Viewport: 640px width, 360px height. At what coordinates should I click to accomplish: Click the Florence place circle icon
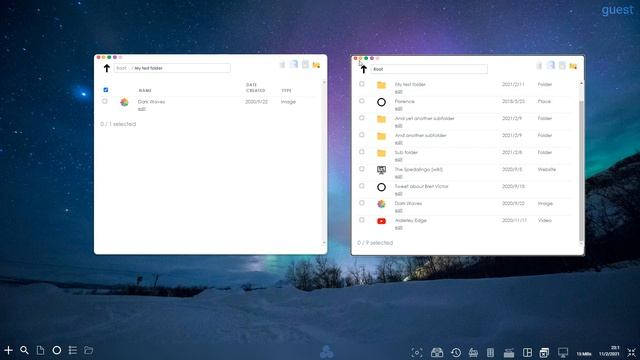[381, 102]
